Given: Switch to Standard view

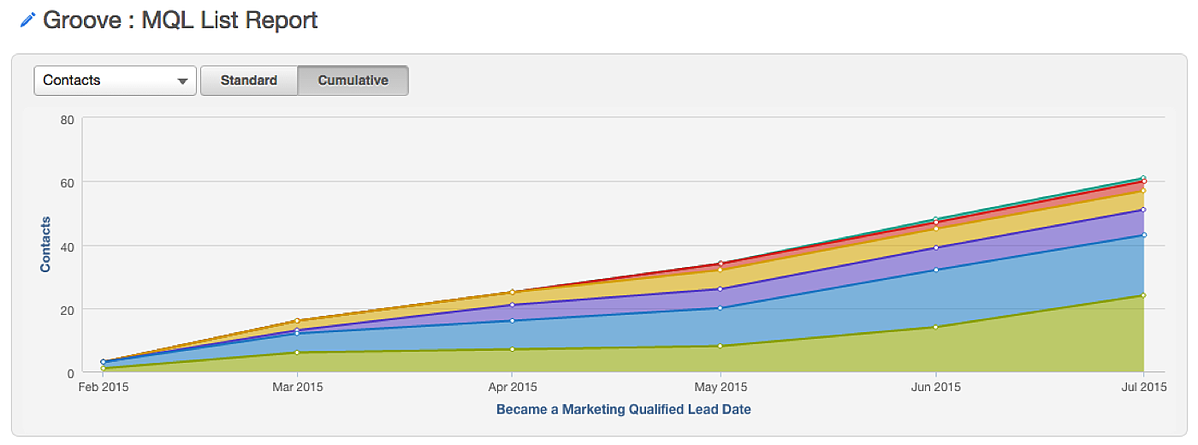Looking at the screenshot, I should click(x=249, y=80).
